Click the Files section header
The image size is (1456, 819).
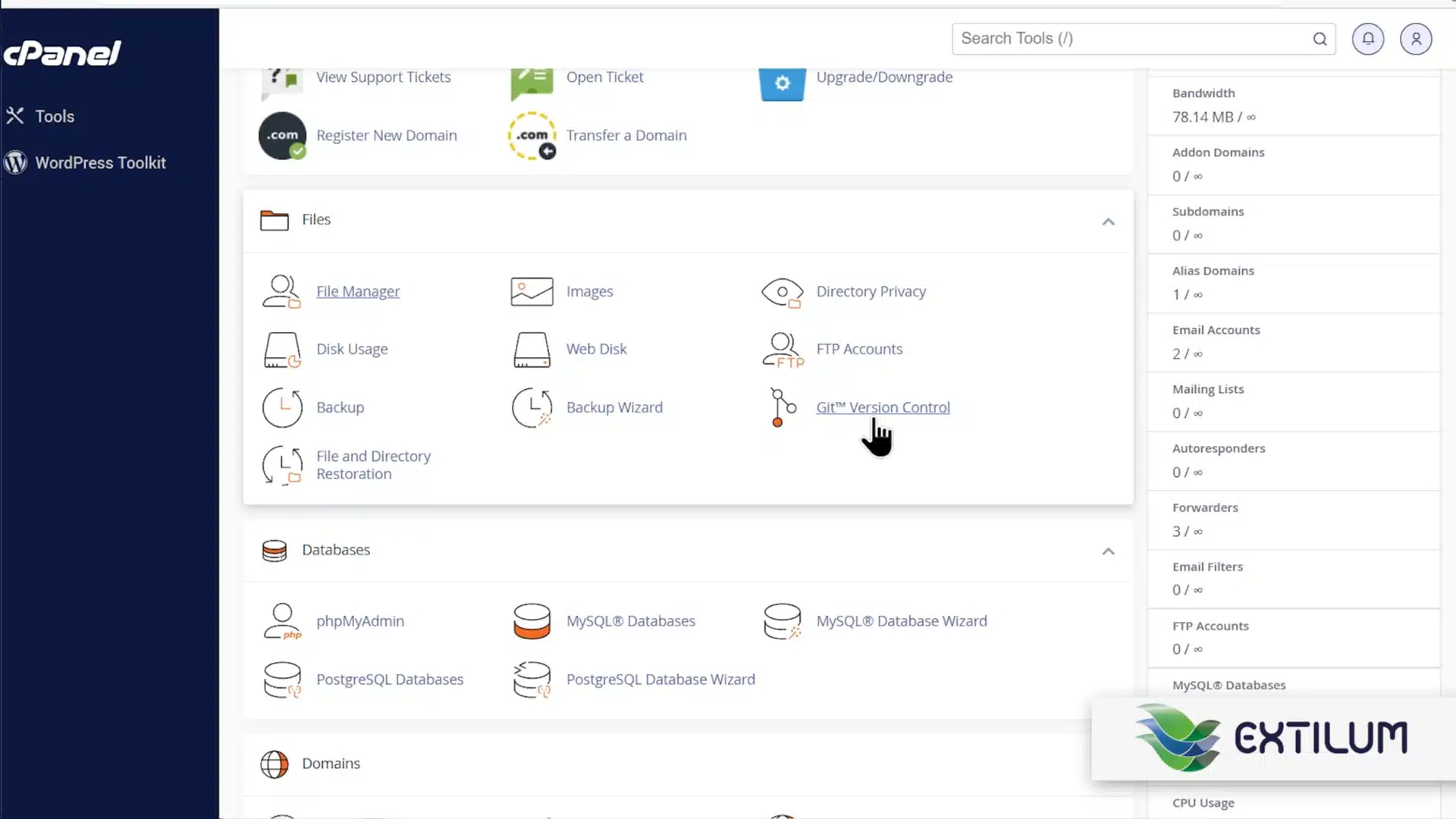coord(688,221)
